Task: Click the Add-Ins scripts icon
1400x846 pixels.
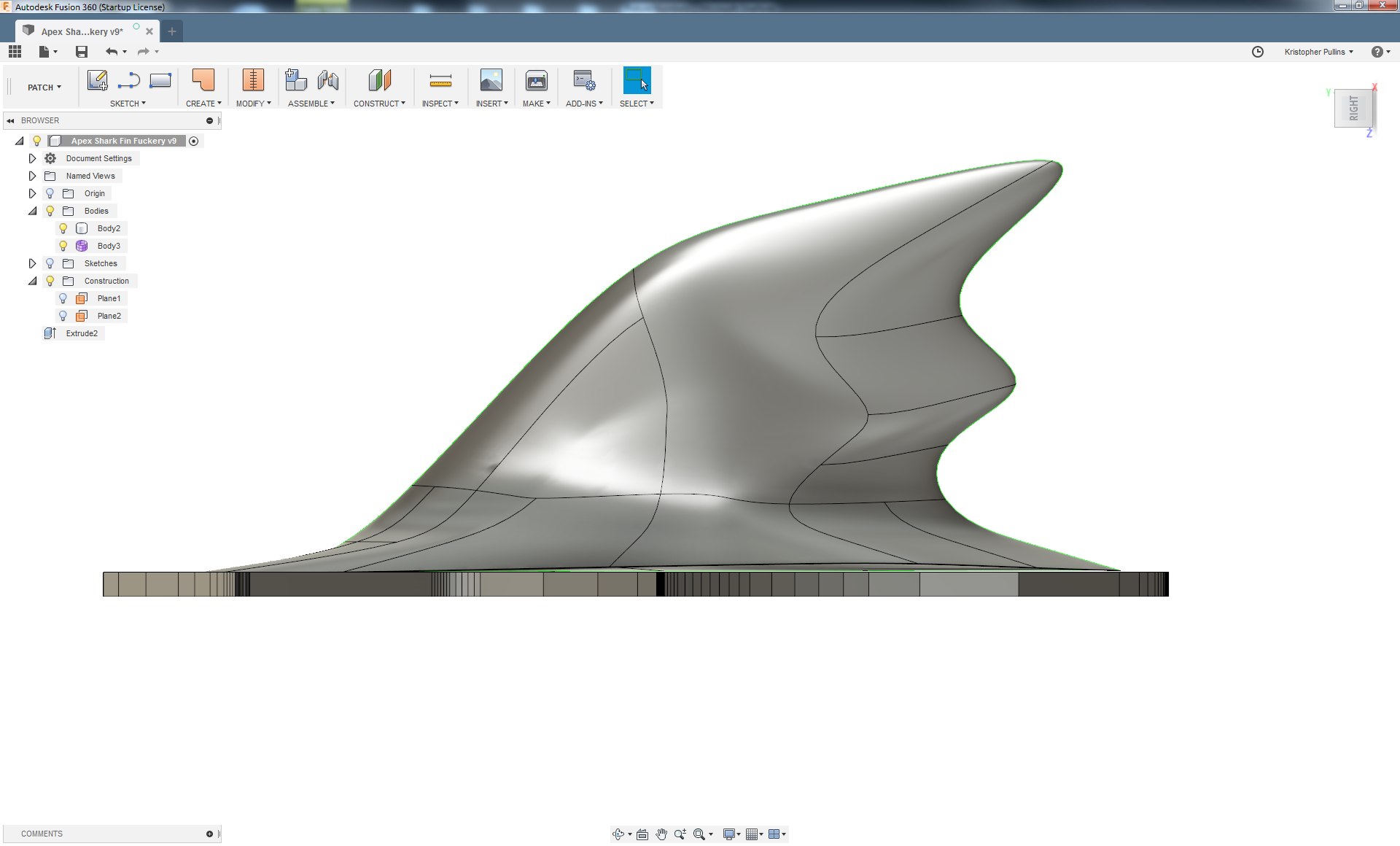Action: [584, 79]
